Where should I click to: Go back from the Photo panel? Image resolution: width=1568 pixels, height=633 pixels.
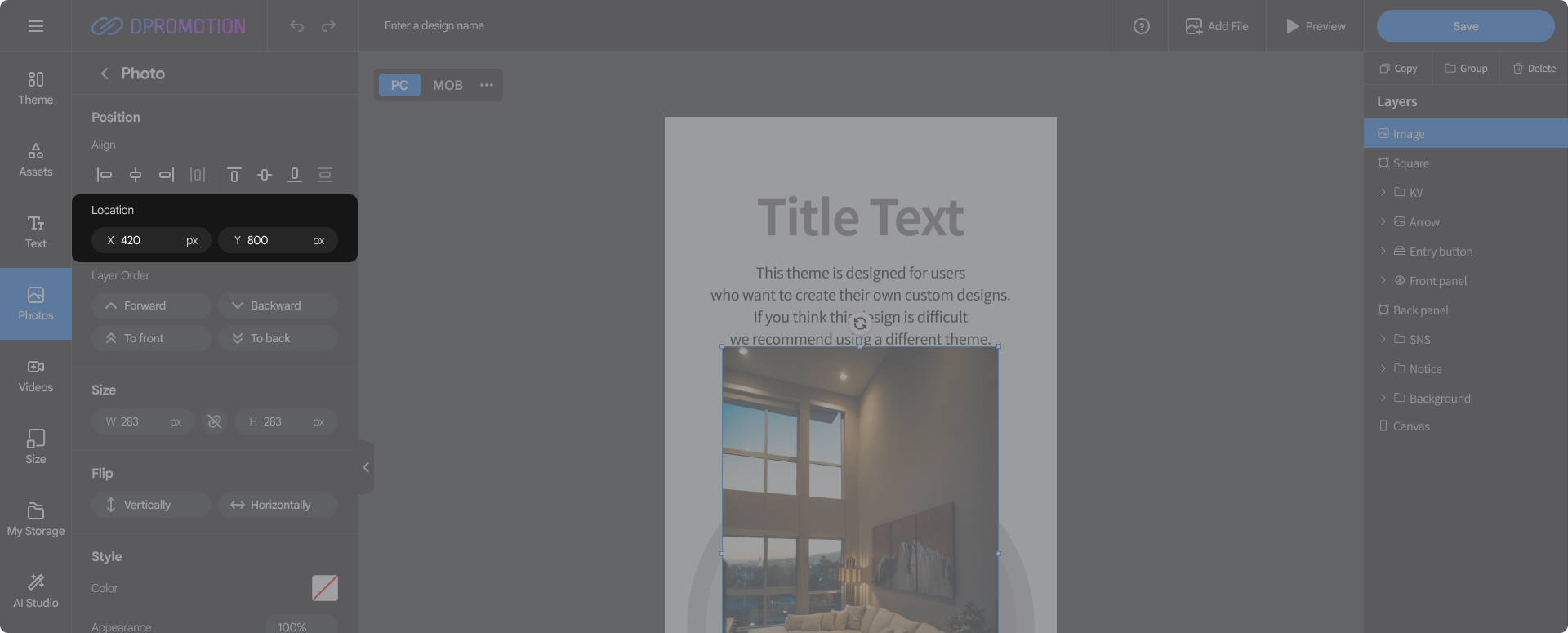point(105,74)
